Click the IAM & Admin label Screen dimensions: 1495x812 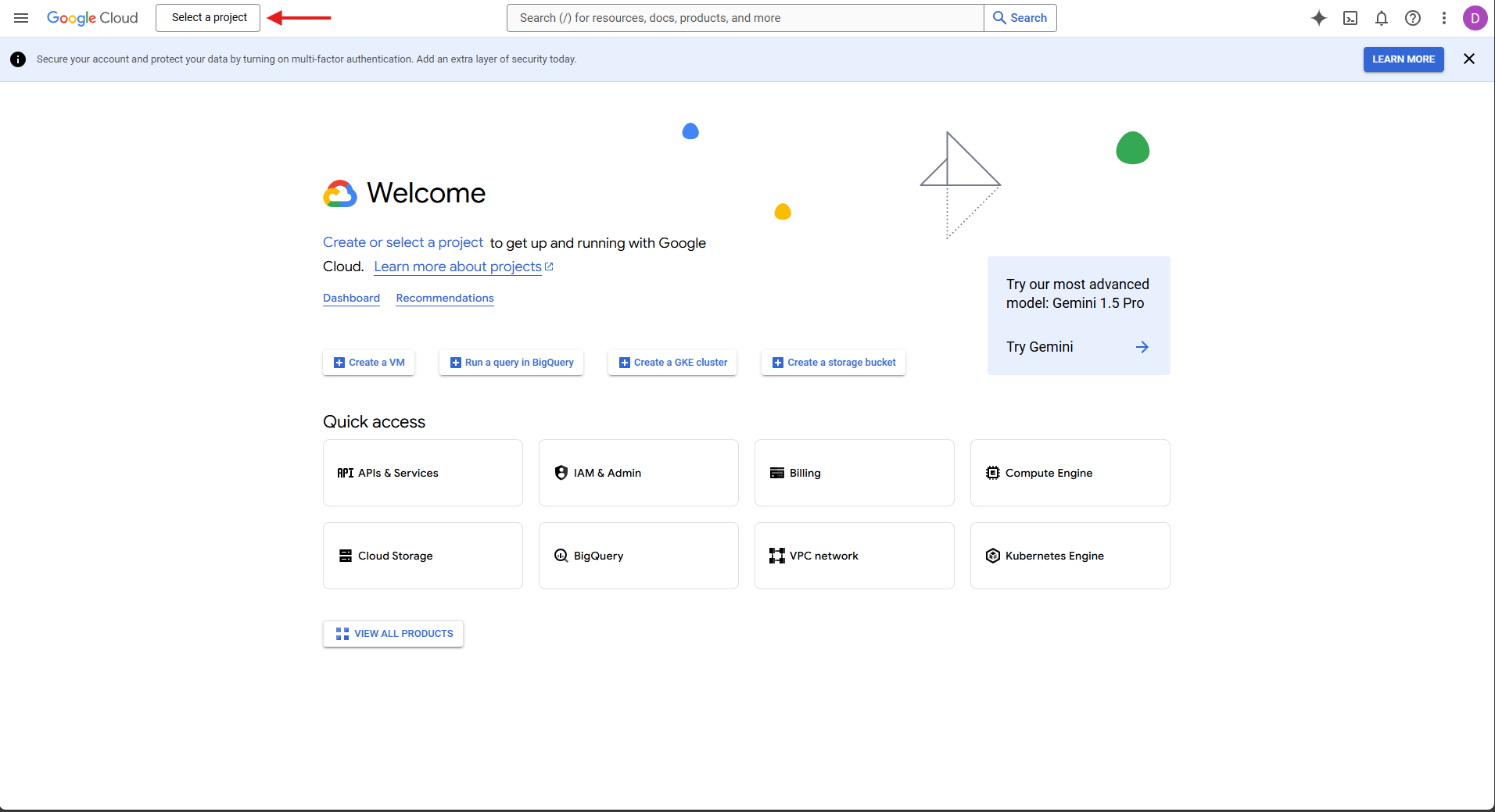tap(607, 473)
